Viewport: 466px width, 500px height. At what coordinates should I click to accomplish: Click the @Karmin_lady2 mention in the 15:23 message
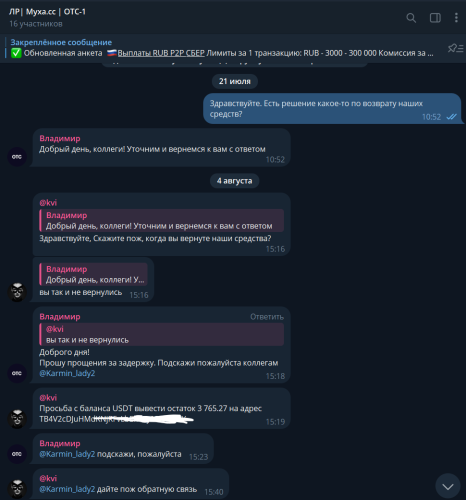[x=67, y=454]
